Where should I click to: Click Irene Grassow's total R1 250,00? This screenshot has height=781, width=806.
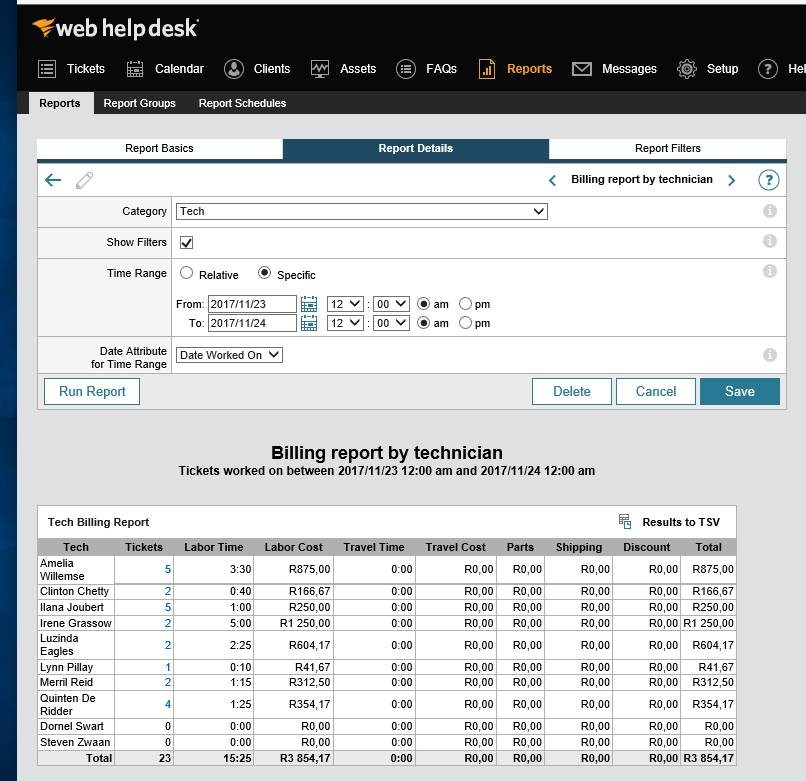coord(708,623)
